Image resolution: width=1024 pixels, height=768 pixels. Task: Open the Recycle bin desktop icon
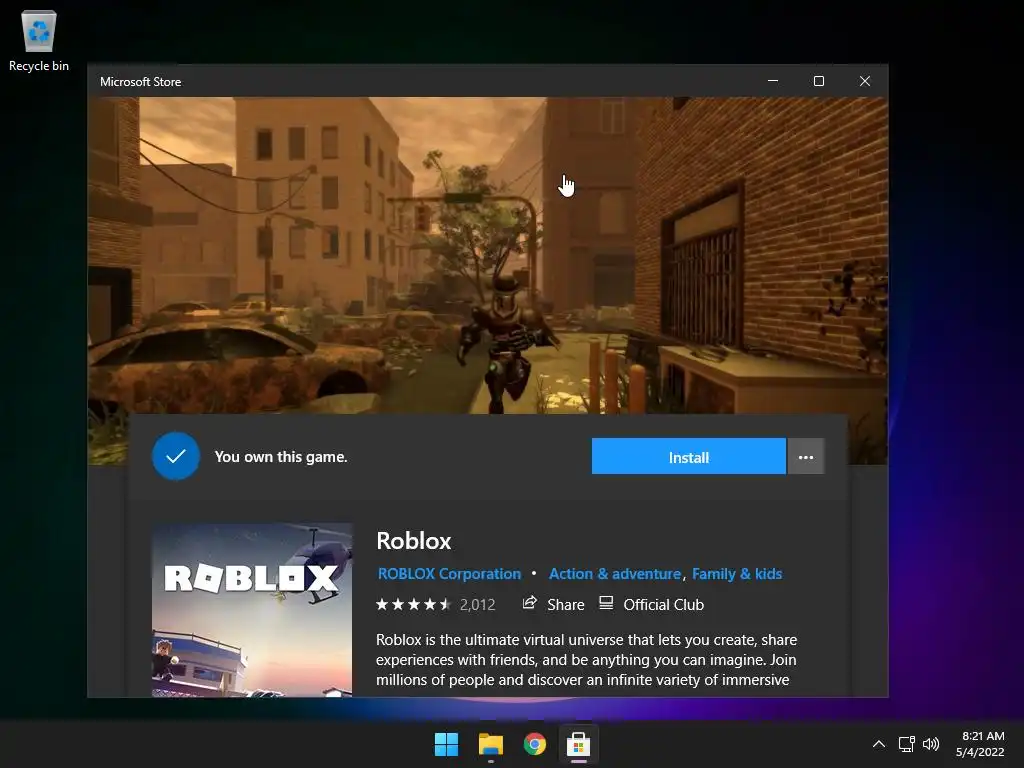pos(39,41)
